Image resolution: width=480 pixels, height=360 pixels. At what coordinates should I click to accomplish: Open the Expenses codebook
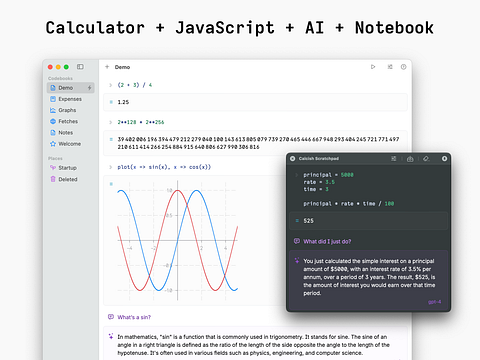pos(70,99)
